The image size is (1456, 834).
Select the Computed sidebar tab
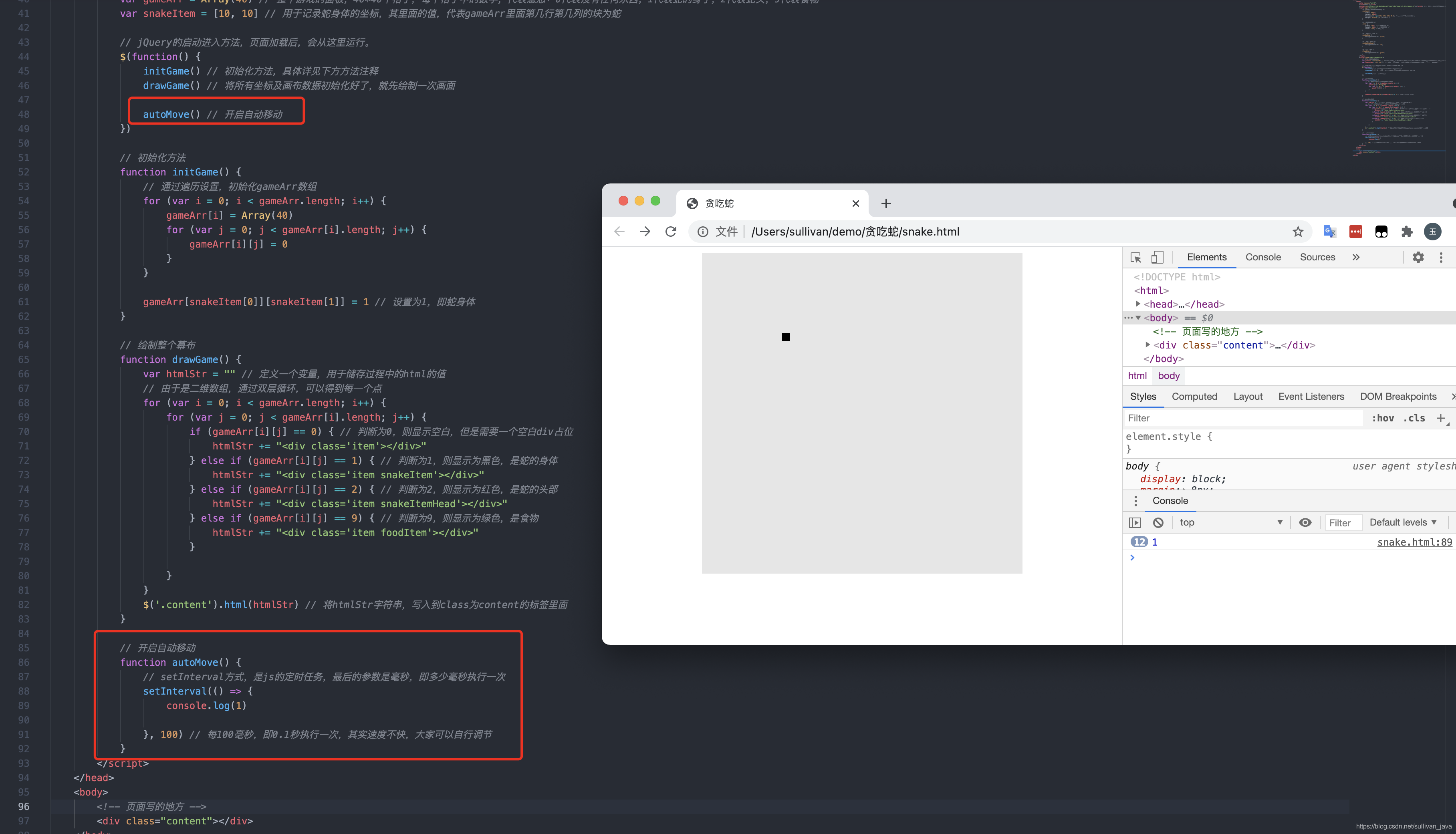tap(1194, 397)
